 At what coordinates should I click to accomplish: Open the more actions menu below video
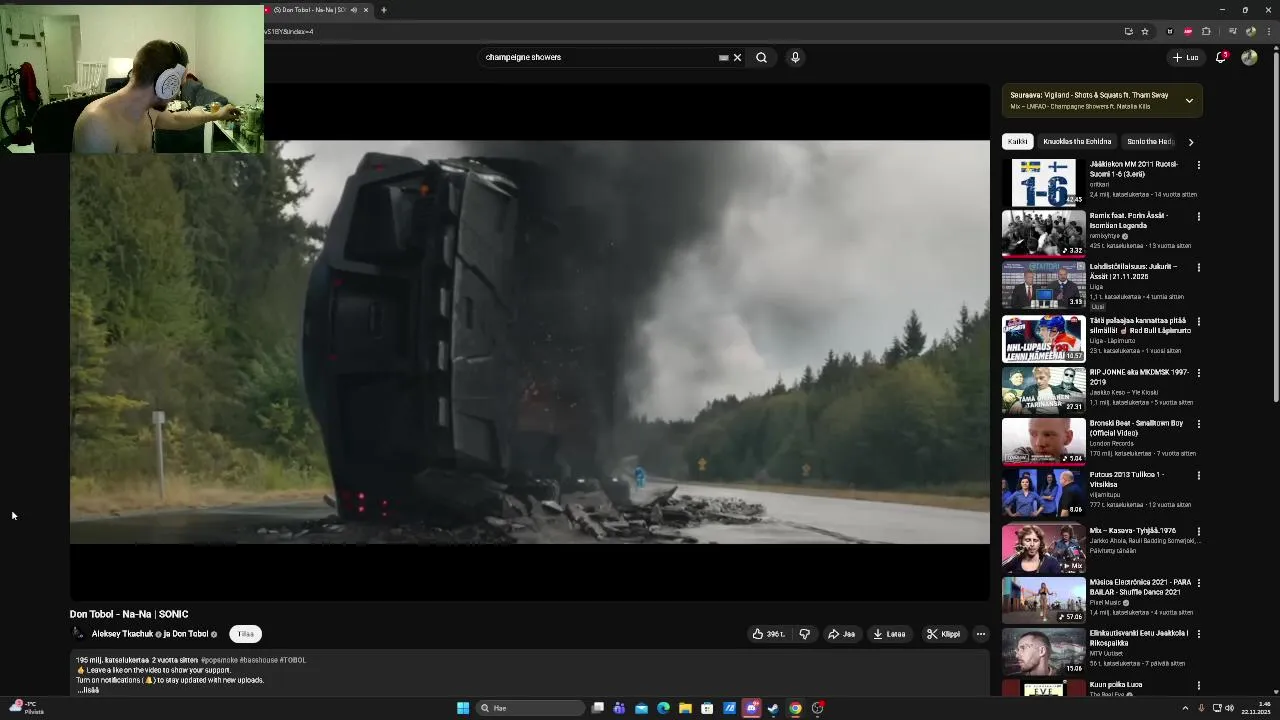[x=981, y=634]
